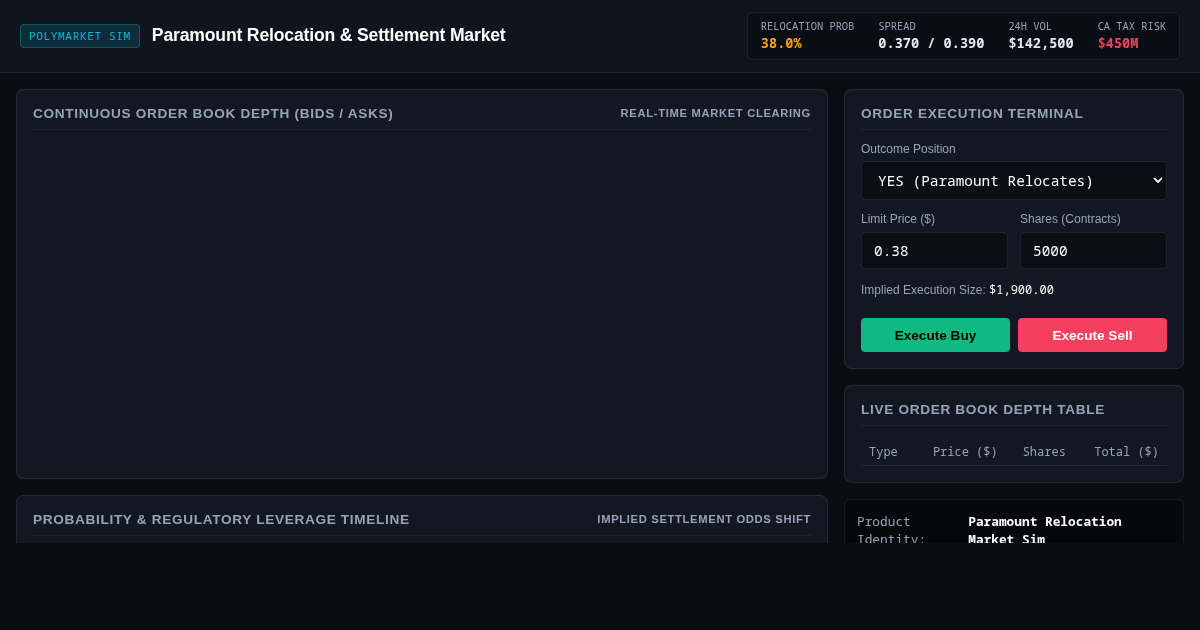Screen dimensions: 1200x630
Task: Click the CA Tax Risk value $450M
Action: 1118,43
